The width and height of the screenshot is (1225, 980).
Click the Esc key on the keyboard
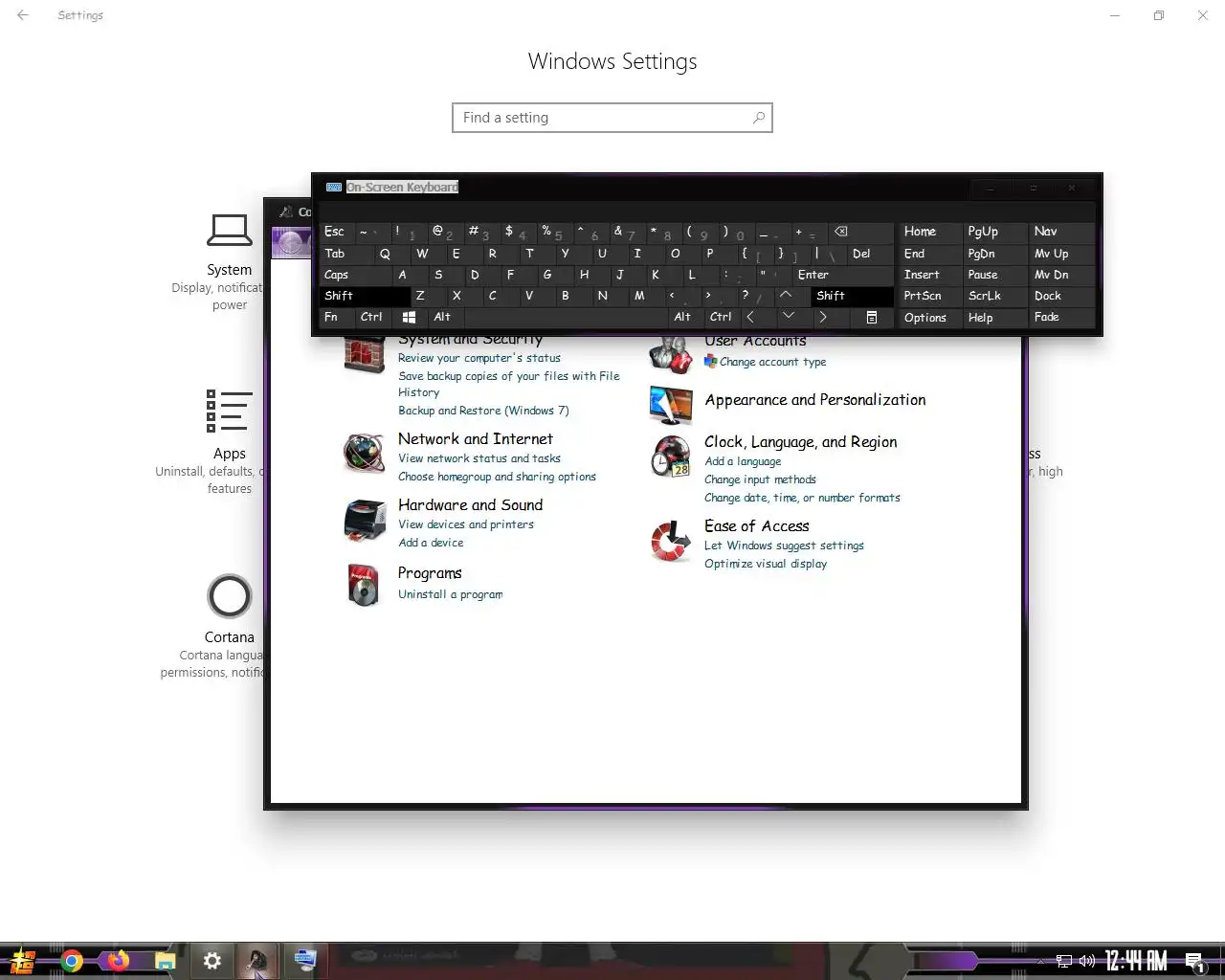tap(337, 232)
